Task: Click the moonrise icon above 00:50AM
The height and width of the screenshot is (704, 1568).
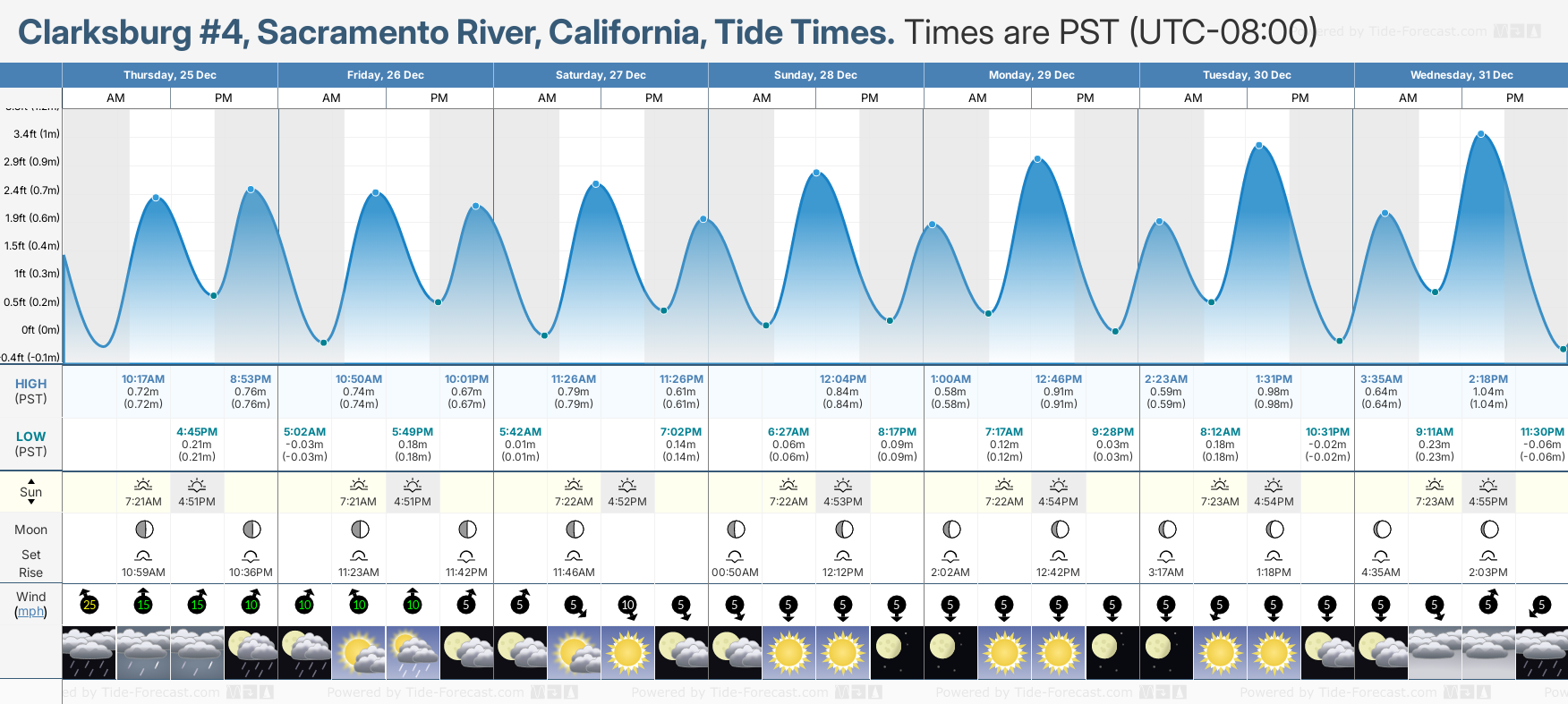Action: pyautogui.click(x=735, y=556)
